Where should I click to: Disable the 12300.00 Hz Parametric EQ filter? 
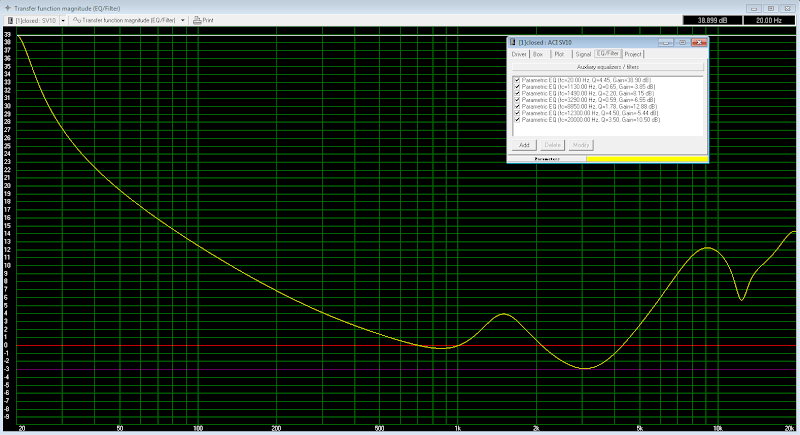pyautogui.click(x=517, y=114)
